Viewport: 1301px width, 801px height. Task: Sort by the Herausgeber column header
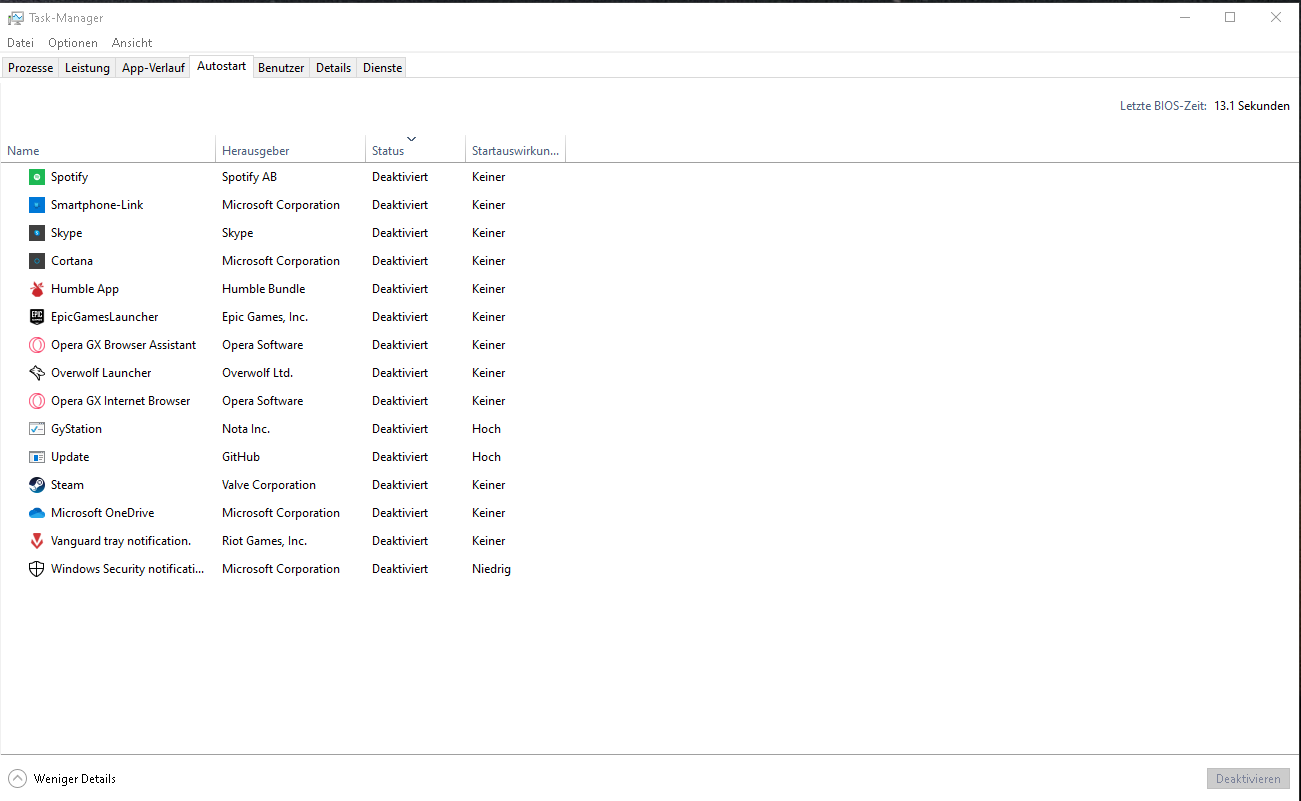[x=291, y=148]
